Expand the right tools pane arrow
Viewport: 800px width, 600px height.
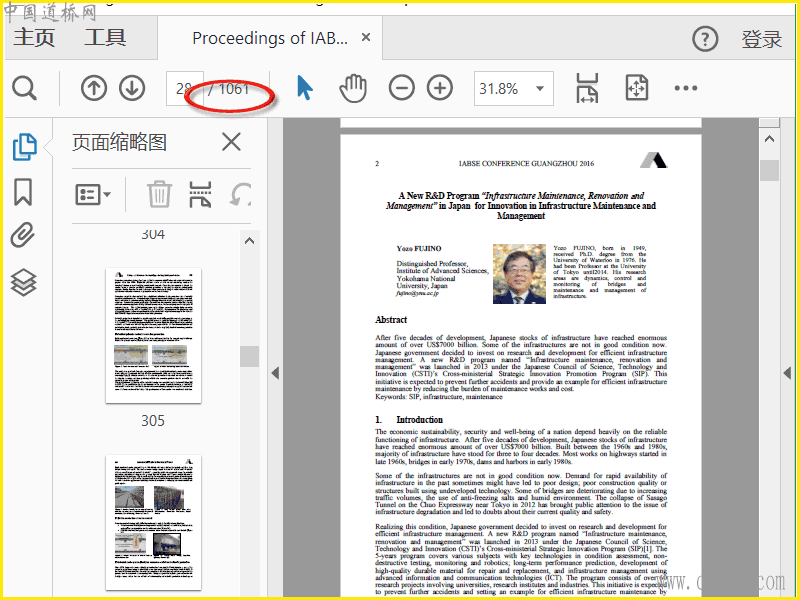[x=787, y=373]
